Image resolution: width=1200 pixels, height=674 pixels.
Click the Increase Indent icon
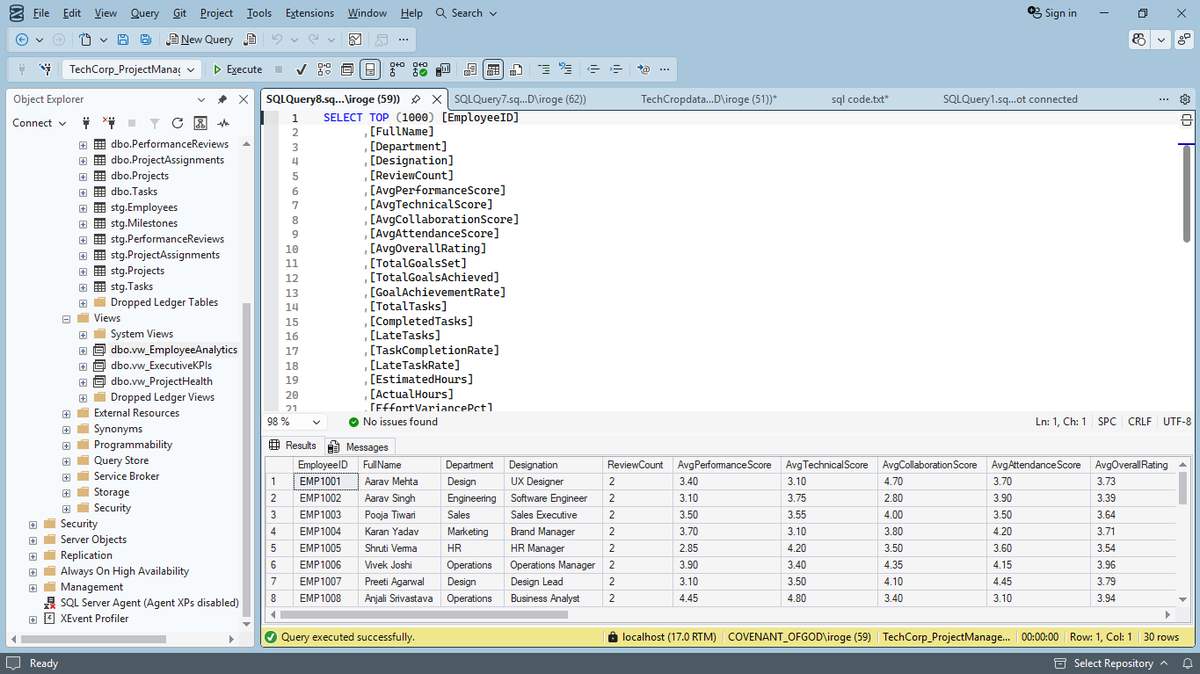(617, 70)
